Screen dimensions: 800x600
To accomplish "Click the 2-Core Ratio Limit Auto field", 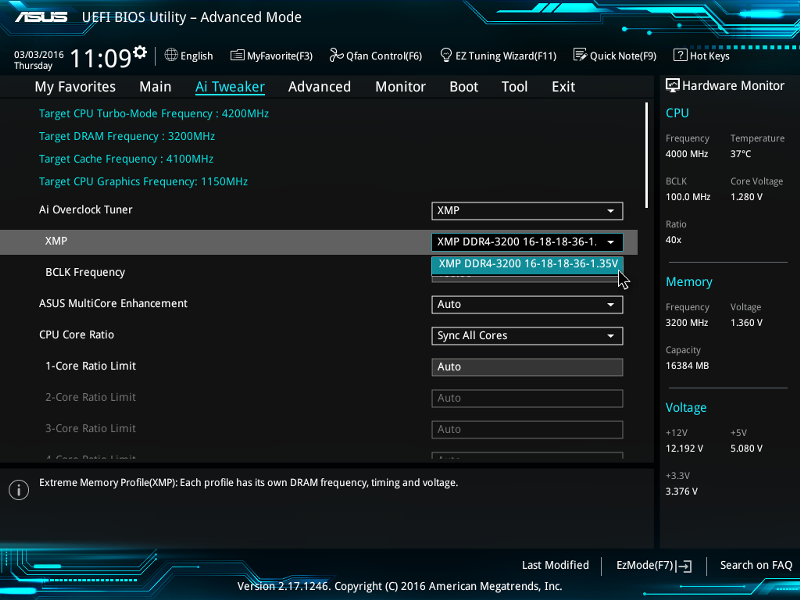I will [527, 398].
